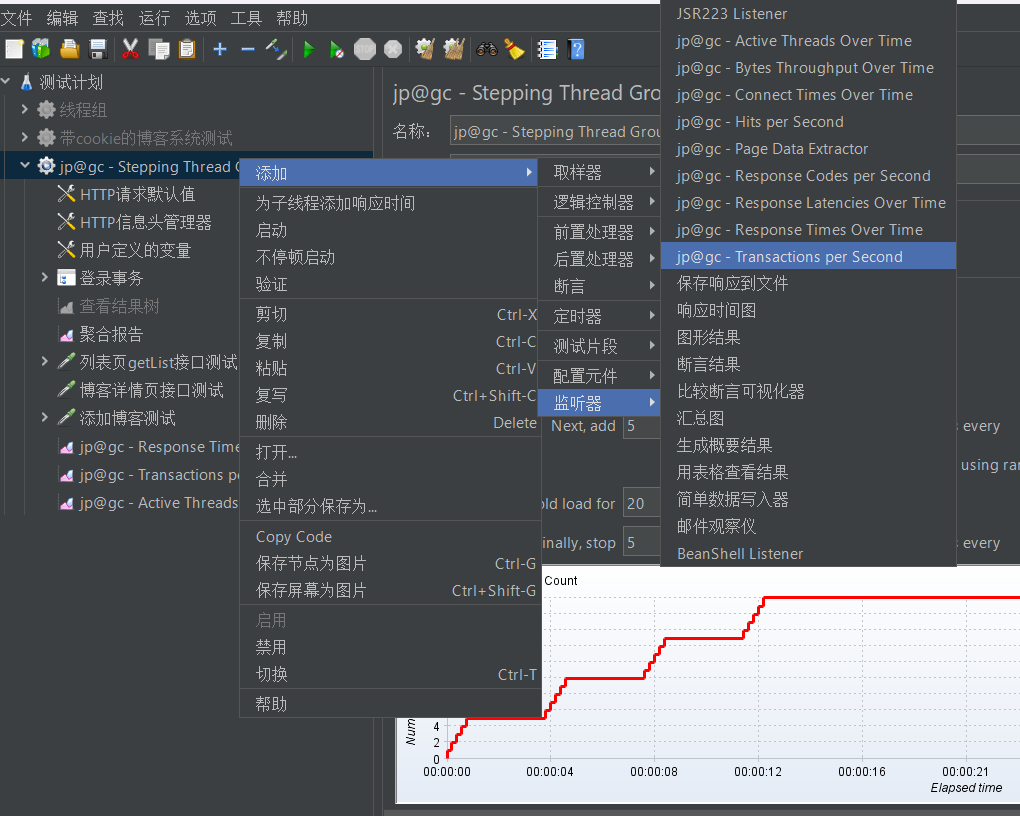Click the Reset Search yellow broom icon
The width and height of the screenshot is (1020, 816).
click(x=515, y=49)
